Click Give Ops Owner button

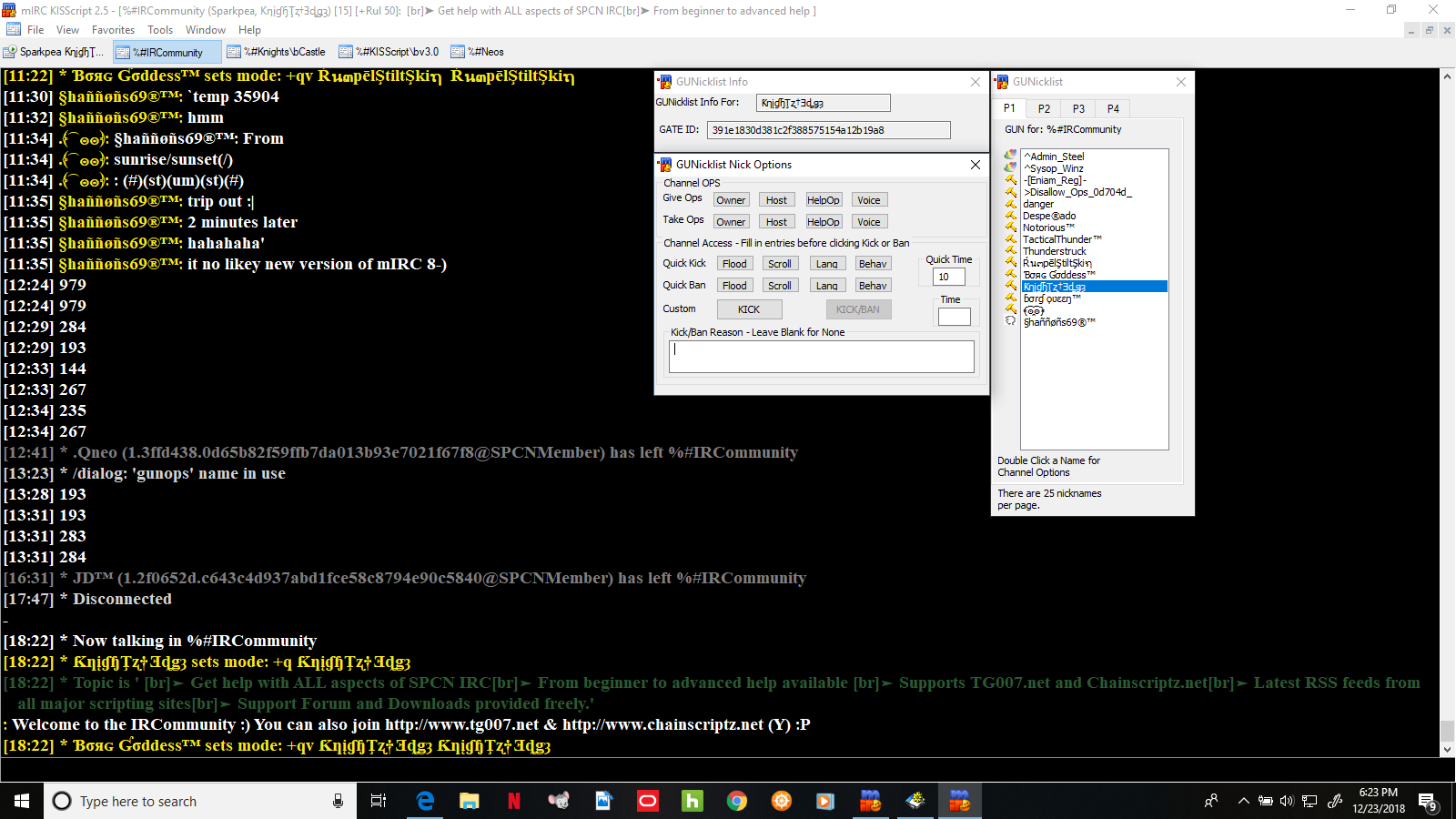(x=731, y=200)
